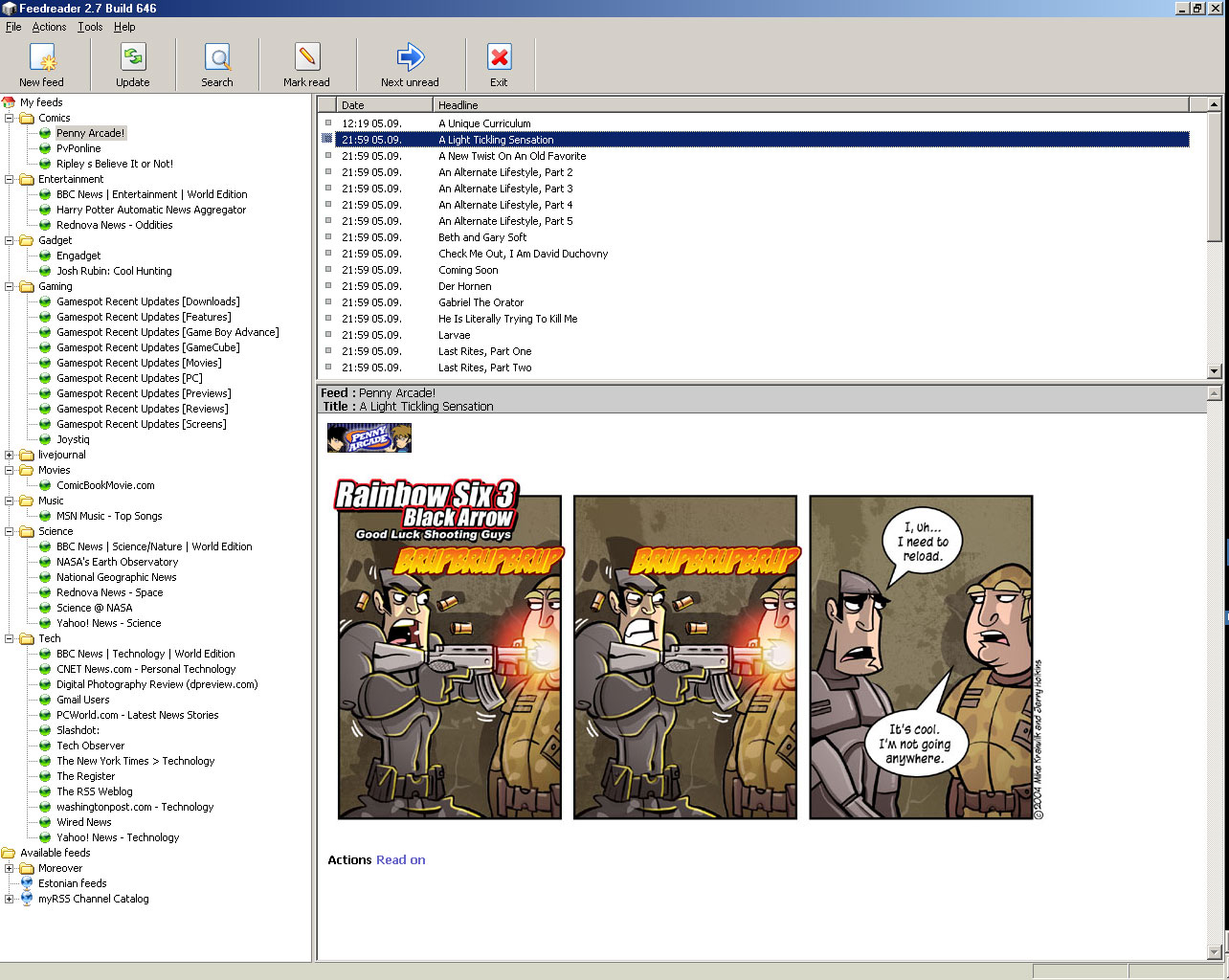Click the feed icon beside Joystiq
Image resolution: width=1229 pixels, height=980 pixels.
click(x=45, y=439)
